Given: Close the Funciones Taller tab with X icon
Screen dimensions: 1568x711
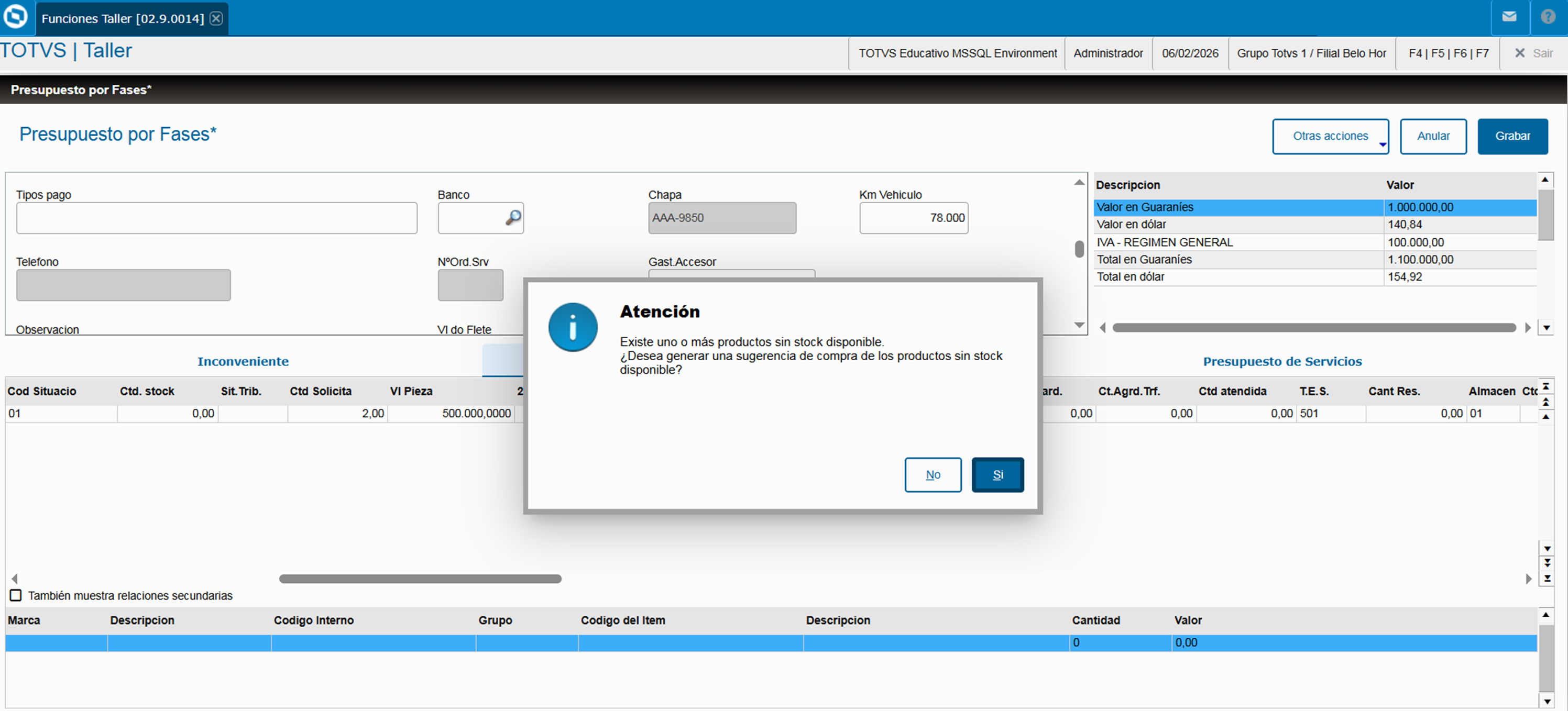Looking at the screenshot, I should click(x=216, y=18).
